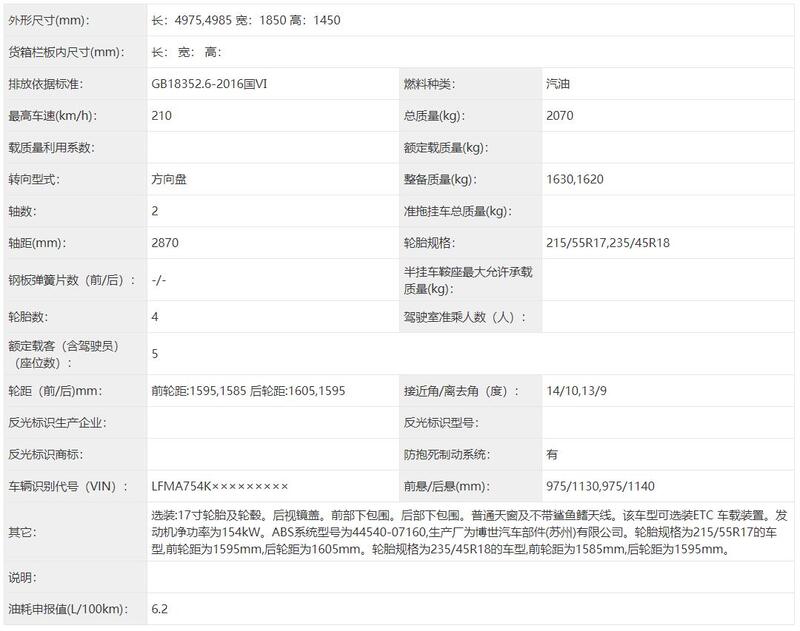Select the leaf spring value -/-
Viewport: 800px width, 631px height.
(159, 280)
